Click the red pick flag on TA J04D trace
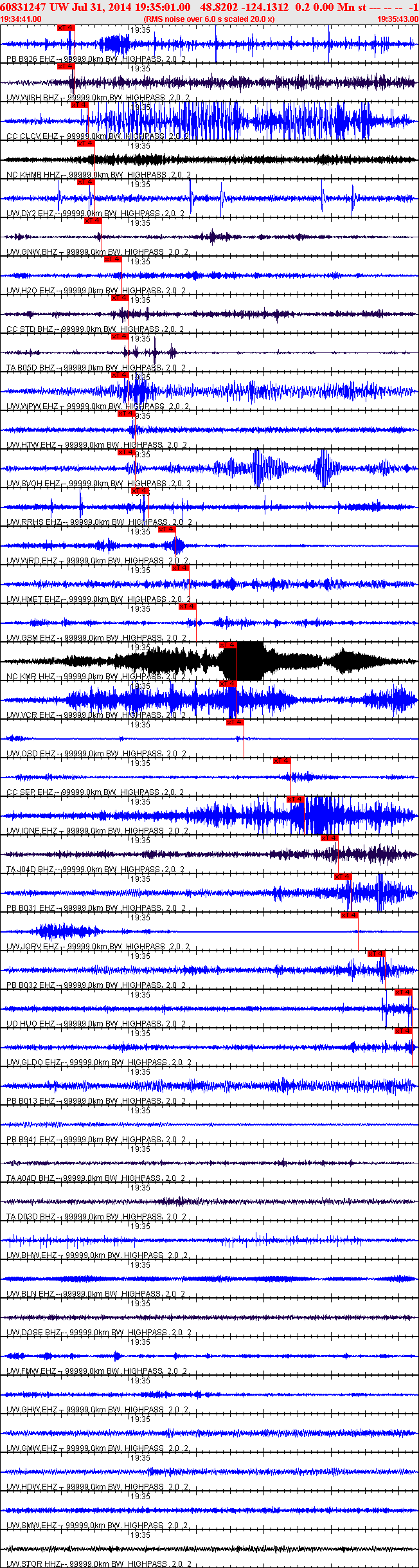This screenshot has height=1568, width=419. pos(330,838)
